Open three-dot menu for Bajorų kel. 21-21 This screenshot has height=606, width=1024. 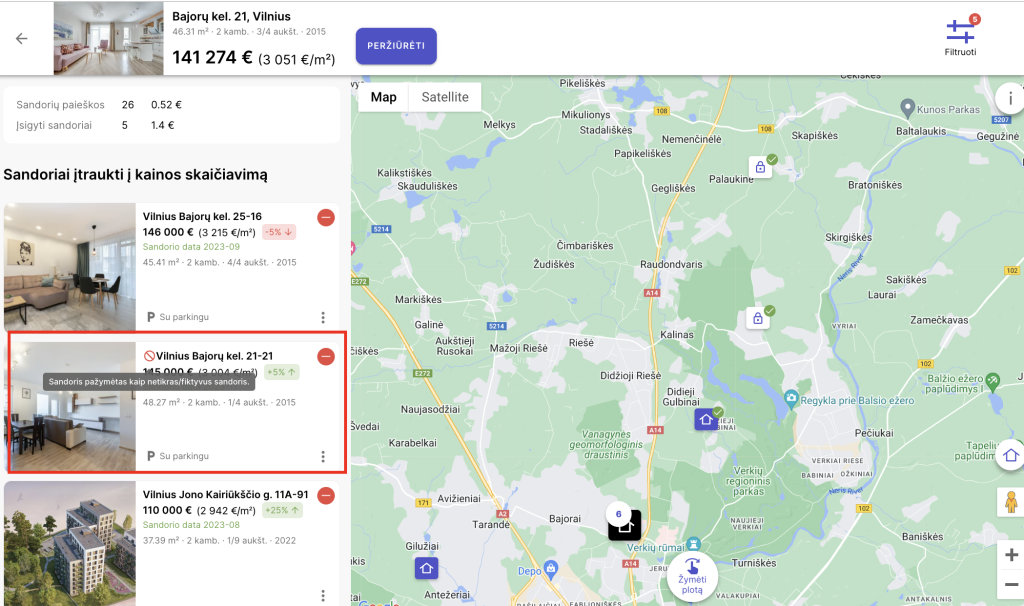323,456
